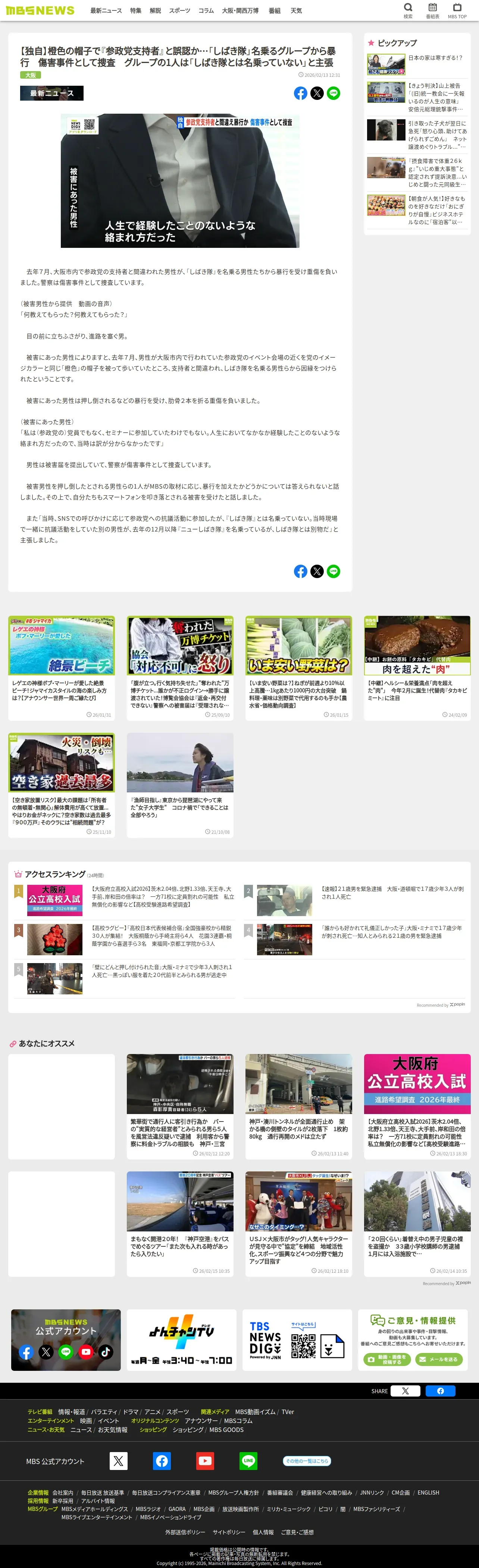
Task: Open footer link ENGLISH
Action: point(428,1492)
